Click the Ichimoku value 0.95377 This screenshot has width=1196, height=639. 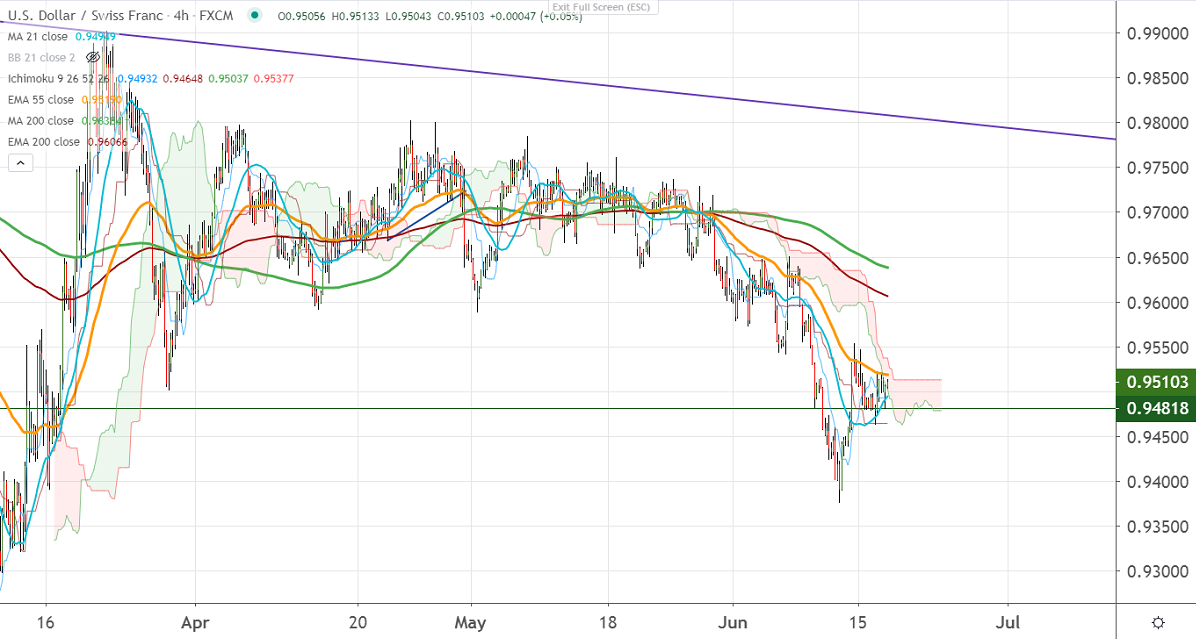pyautogui.click(x=273, y=79)
